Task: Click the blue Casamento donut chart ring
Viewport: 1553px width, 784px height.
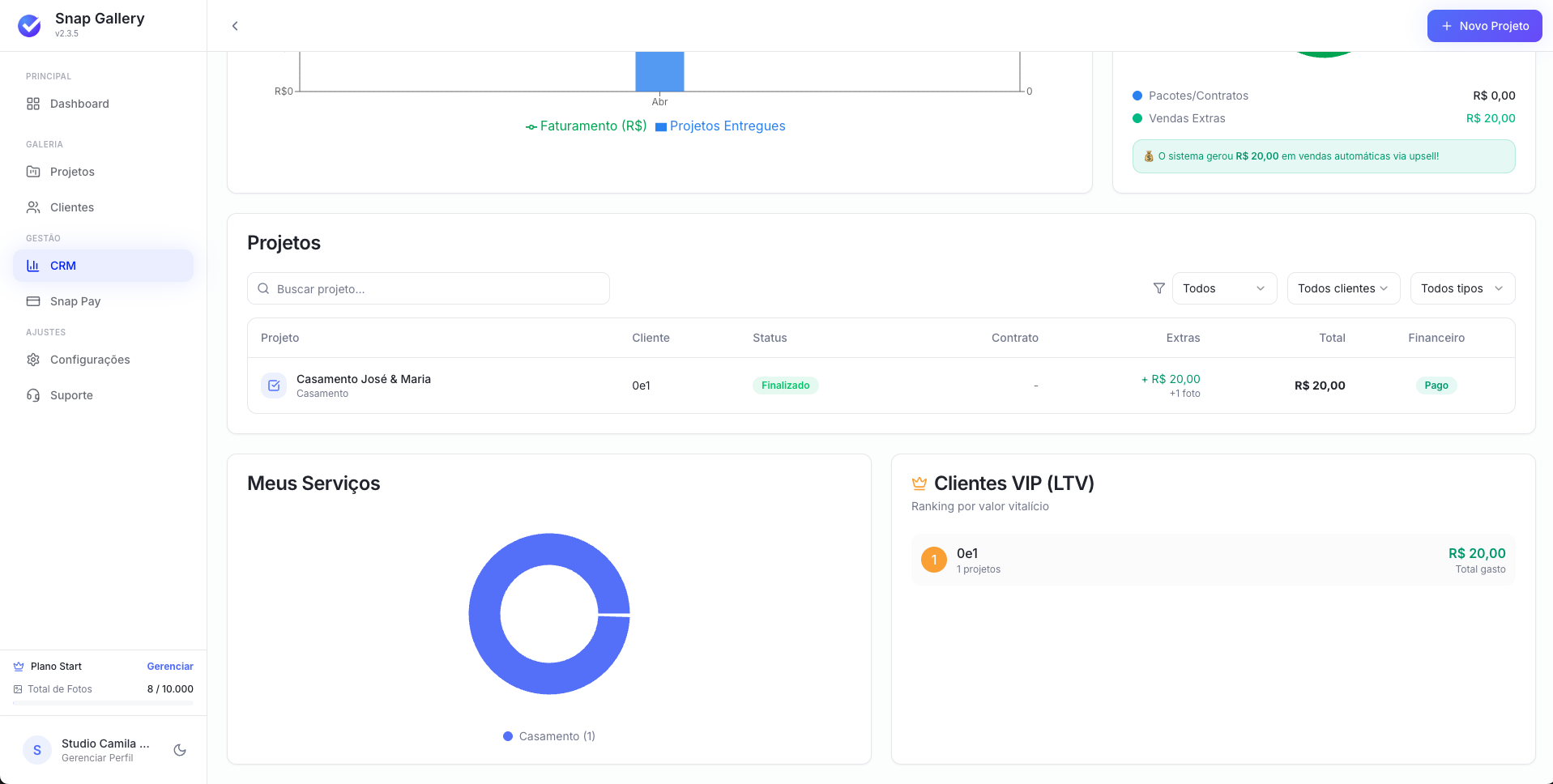Action: click(x=486, y=614)
